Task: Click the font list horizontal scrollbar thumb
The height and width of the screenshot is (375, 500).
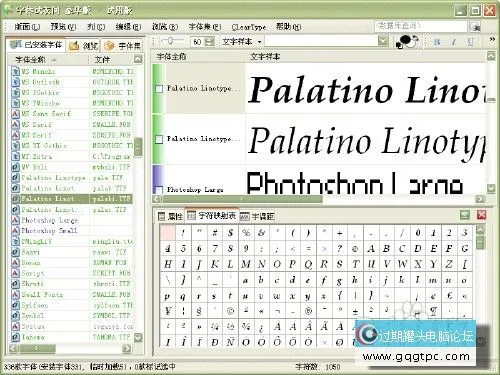Action: pyautogui.click(x=37, y=349)
